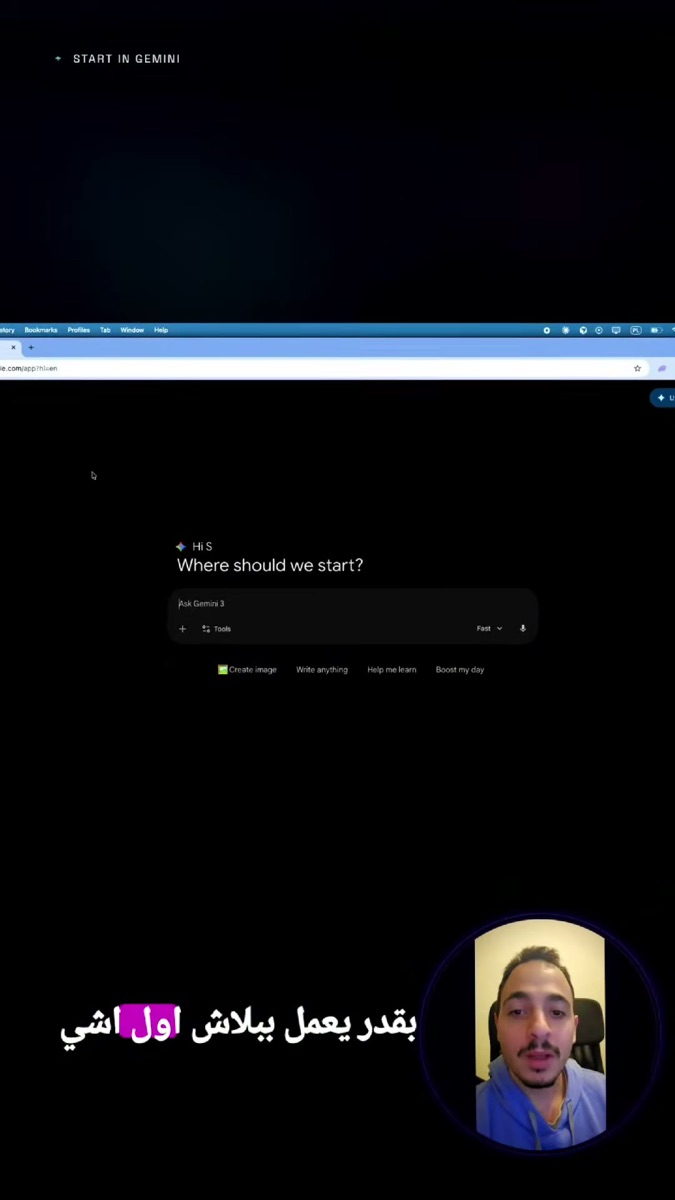Viewport: 675px width, 1200px height.
Task: Click the plus attachment icon in prompt box
Action: point(182,629)
